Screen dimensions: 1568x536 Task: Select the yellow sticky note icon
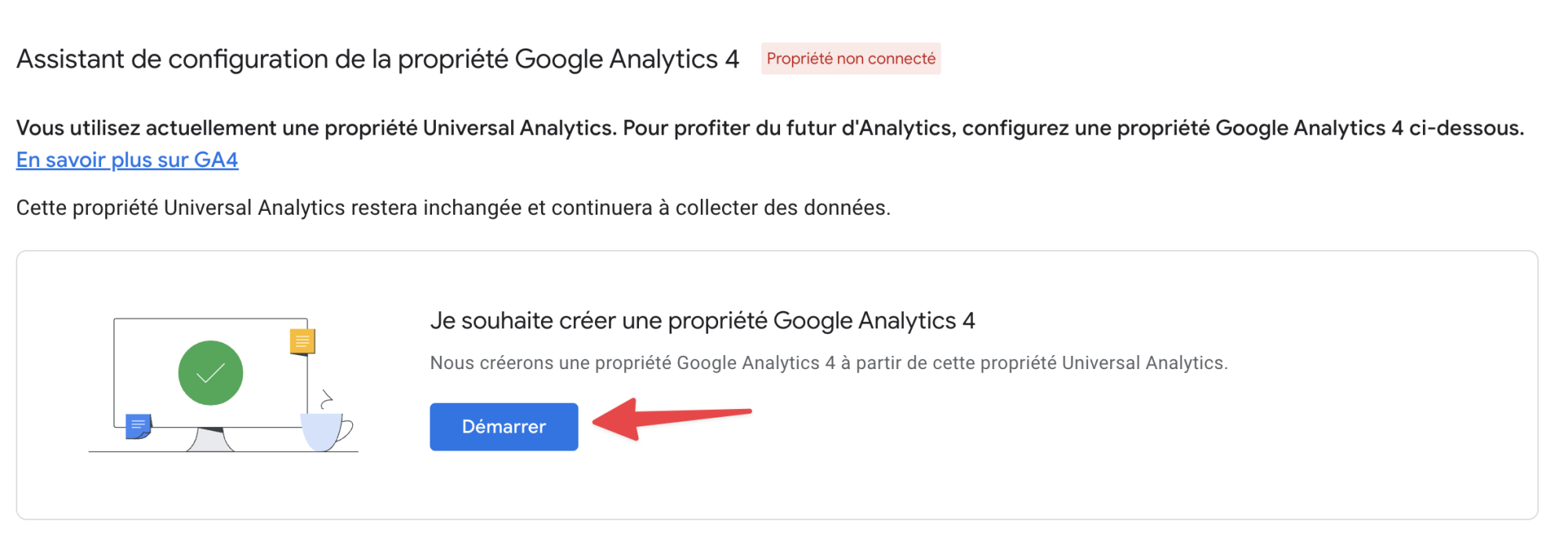pyautogui.click(x=302, y=342)
